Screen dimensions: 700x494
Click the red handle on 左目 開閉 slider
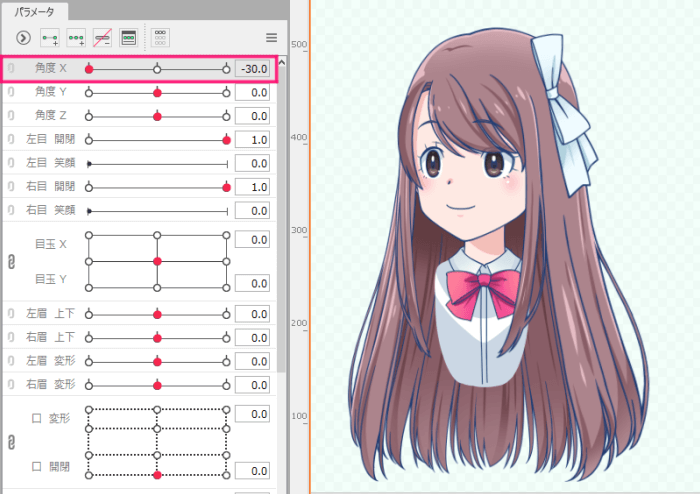226,140
